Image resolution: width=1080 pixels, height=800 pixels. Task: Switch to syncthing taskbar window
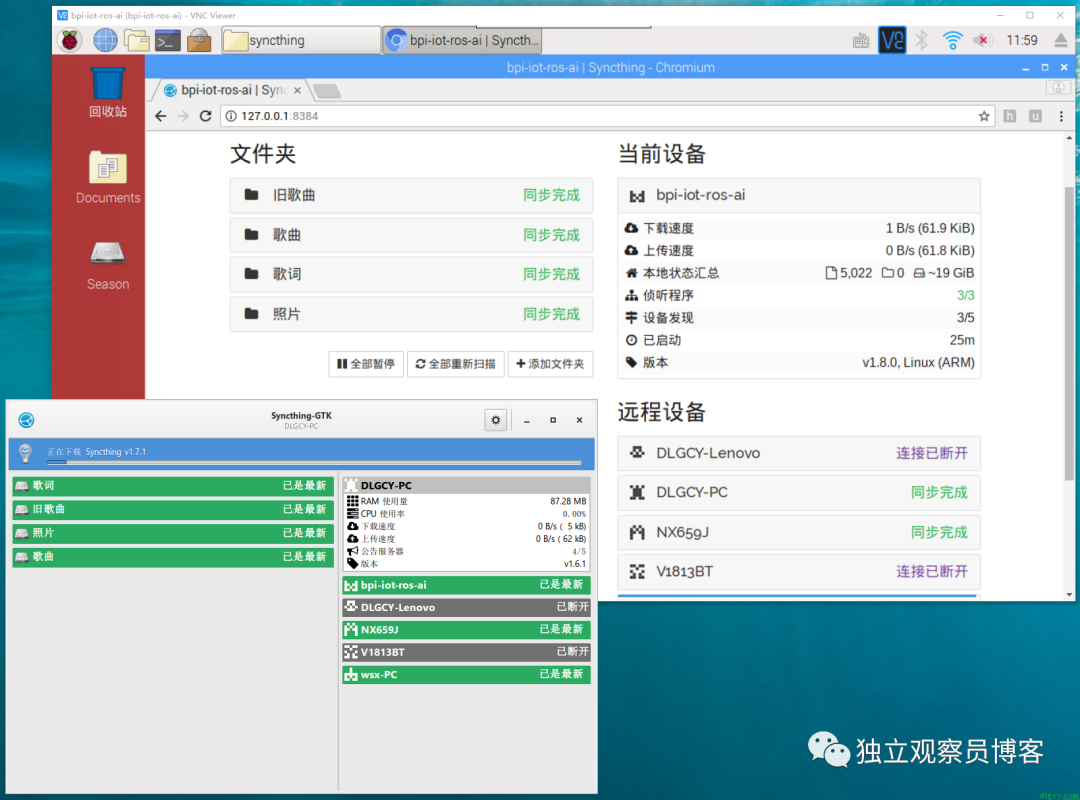tap(300, 41)
